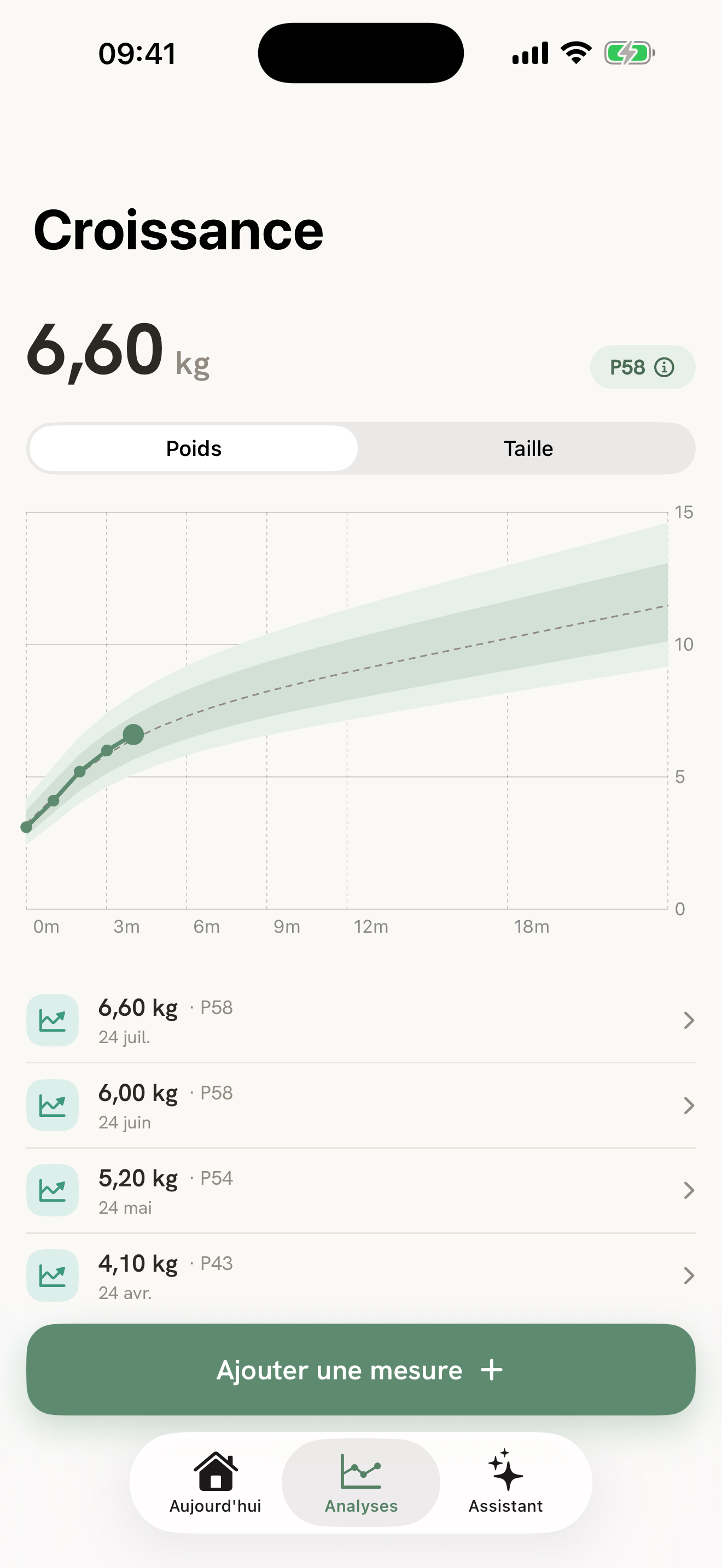Open the 6,00 kg P58 measurement row
The width and height of the screenshot is (722, 1568).
361,1105
